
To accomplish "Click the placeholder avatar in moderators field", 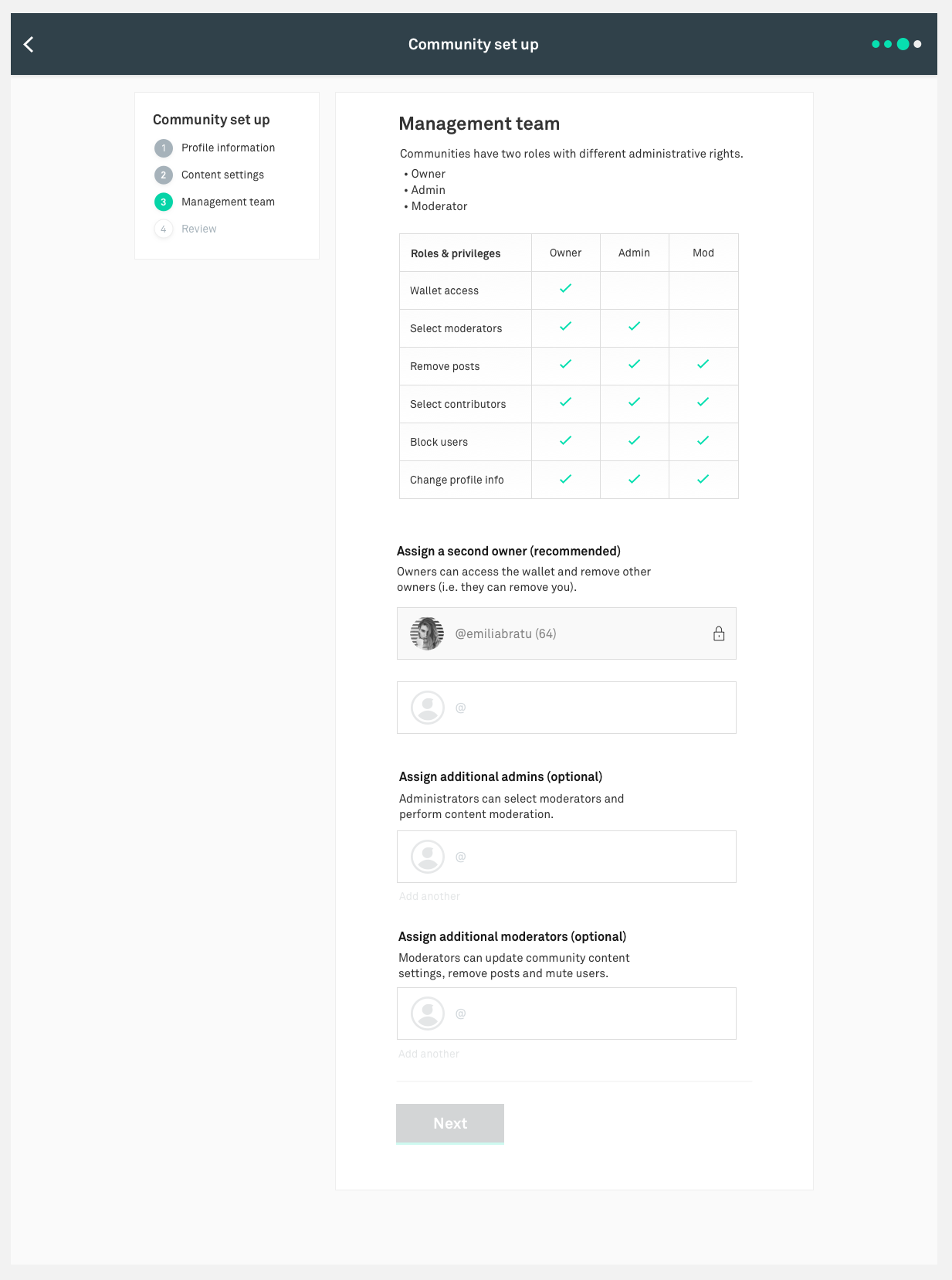I will [x=428, y=1013].
